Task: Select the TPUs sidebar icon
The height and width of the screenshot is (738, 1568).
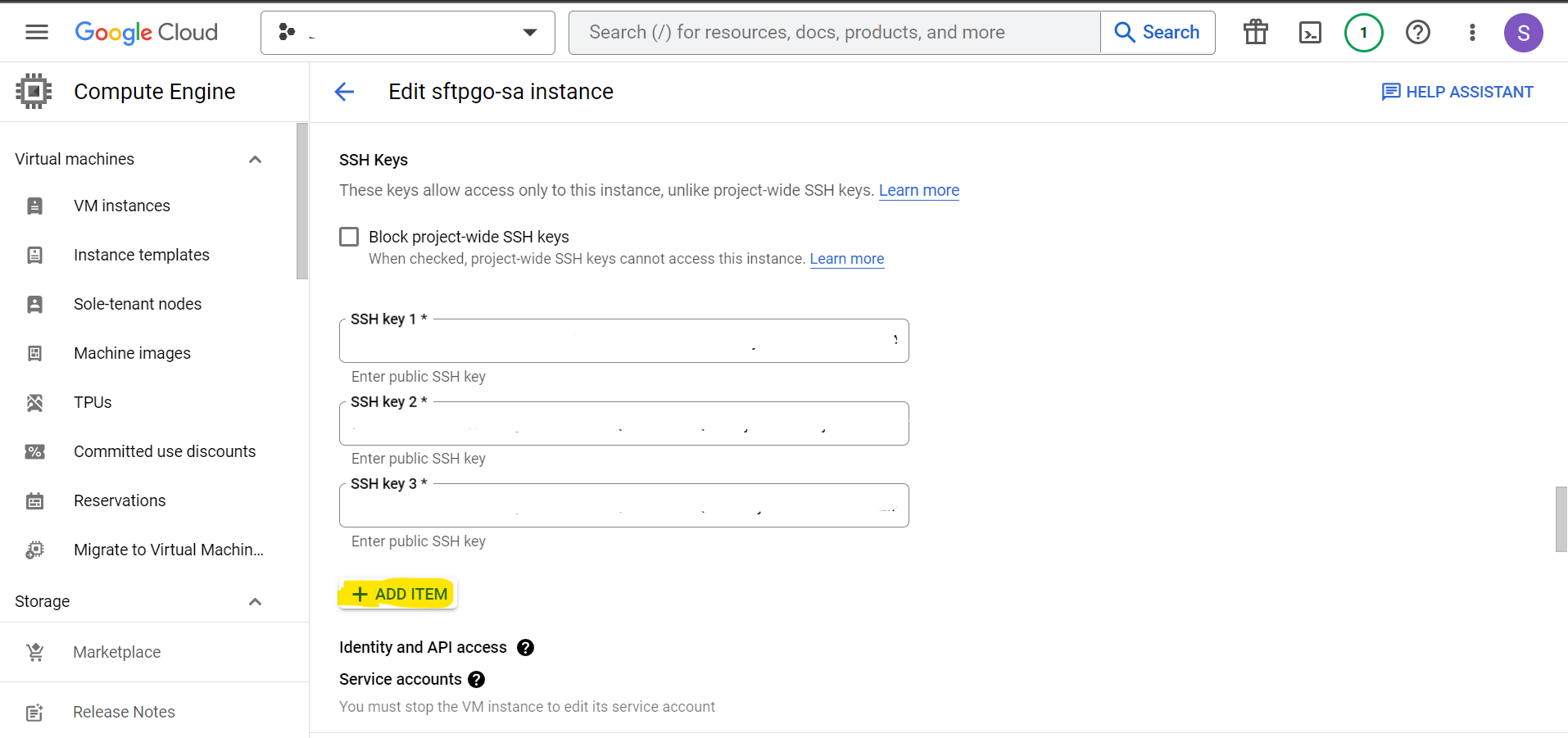Action: [x=34, y=402]
